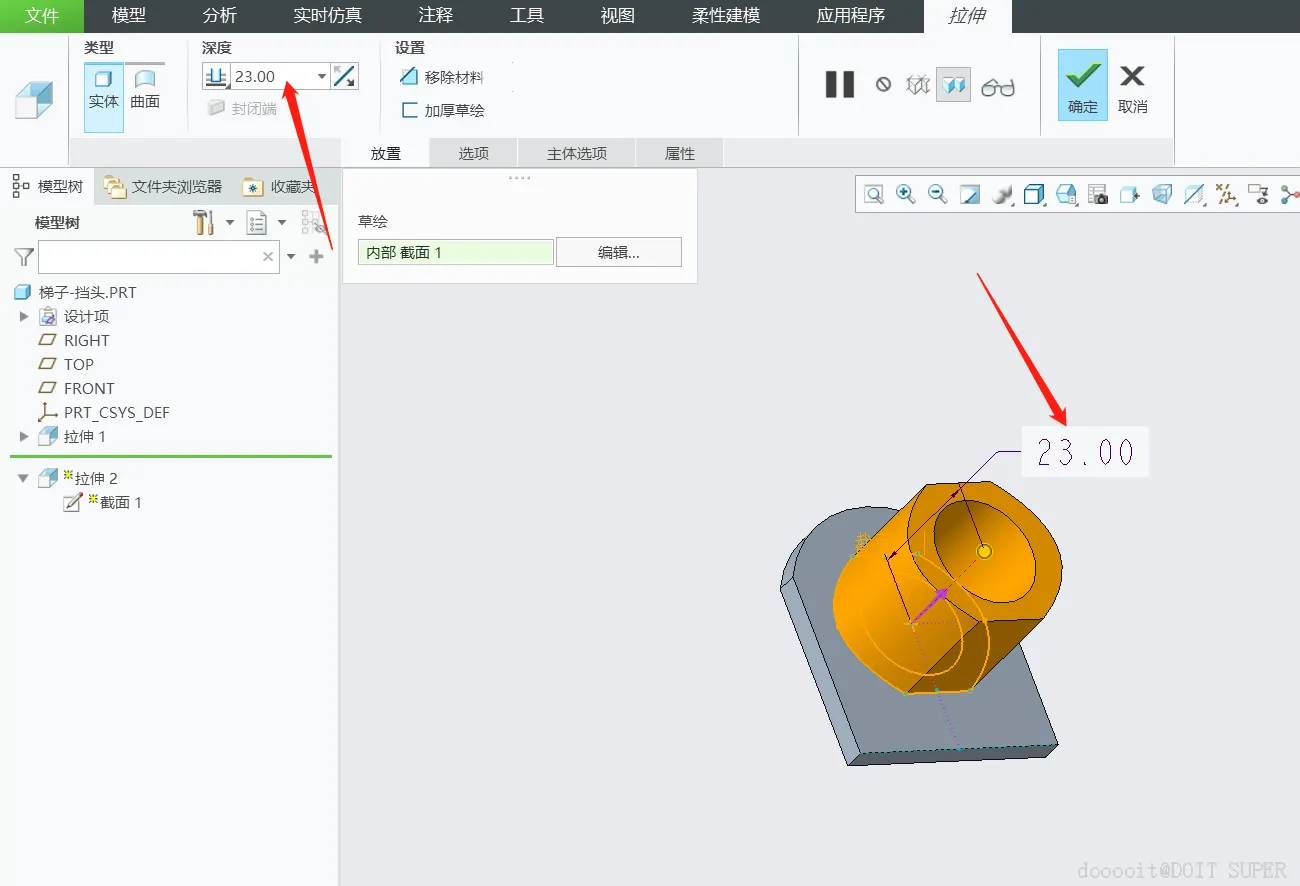This screenshot has width=1300, height=886.
Task: Expand the 拉伸 1 tree node
Action: 24,436
